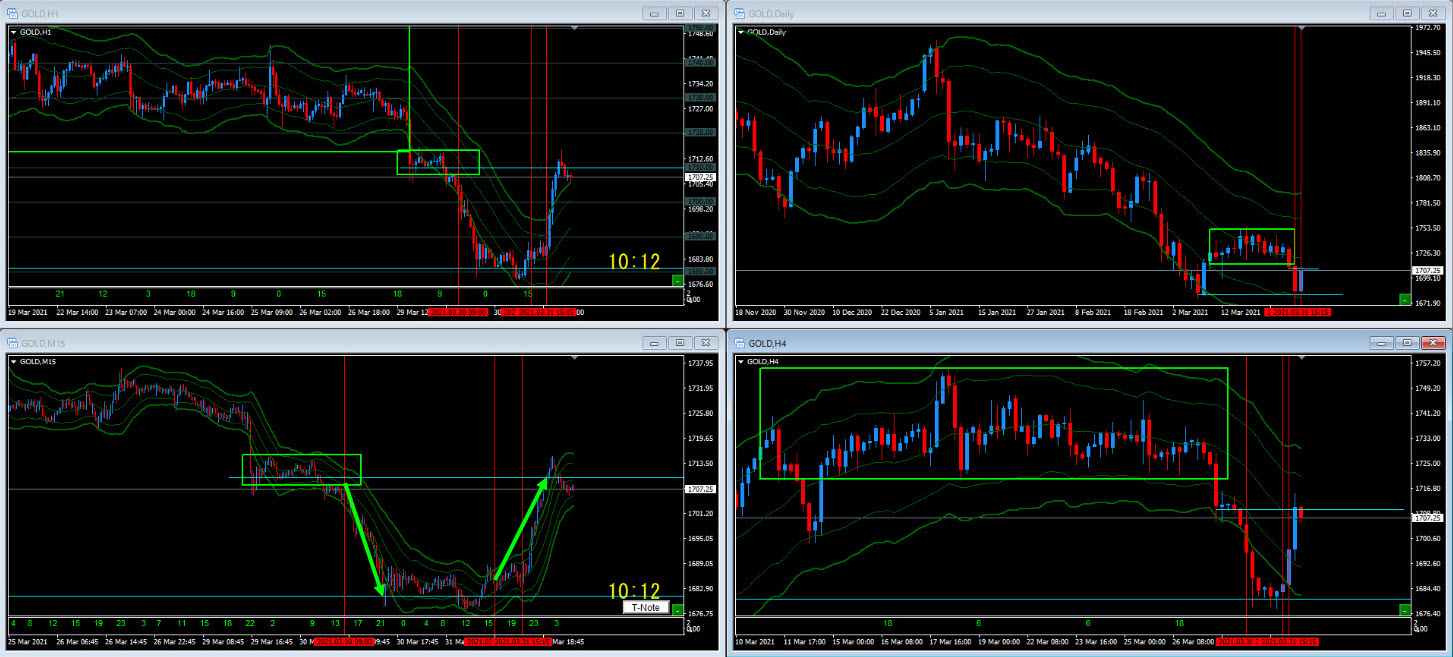This screenshot has height=657, width=1453.
Task: Click the 1734.20 price on H1 scale
Action: click(700, 84)
